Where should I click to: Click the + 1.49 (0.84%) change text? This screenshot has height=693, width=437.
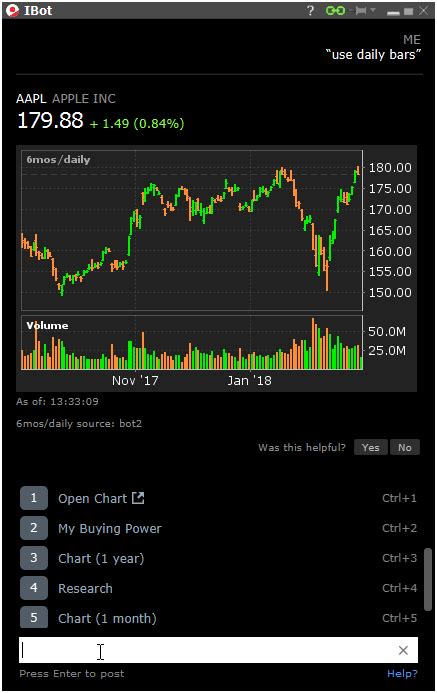(x=137, y=123)
